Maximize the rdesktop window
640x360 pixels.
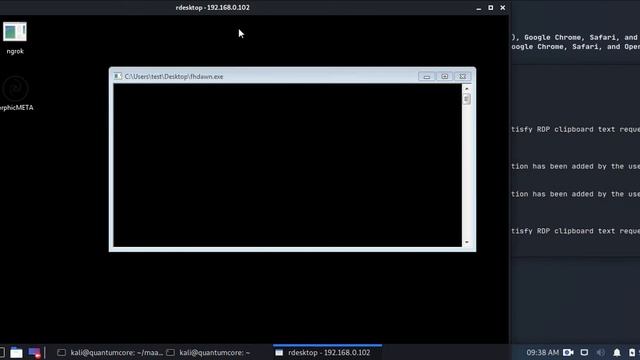coord(491,8)
